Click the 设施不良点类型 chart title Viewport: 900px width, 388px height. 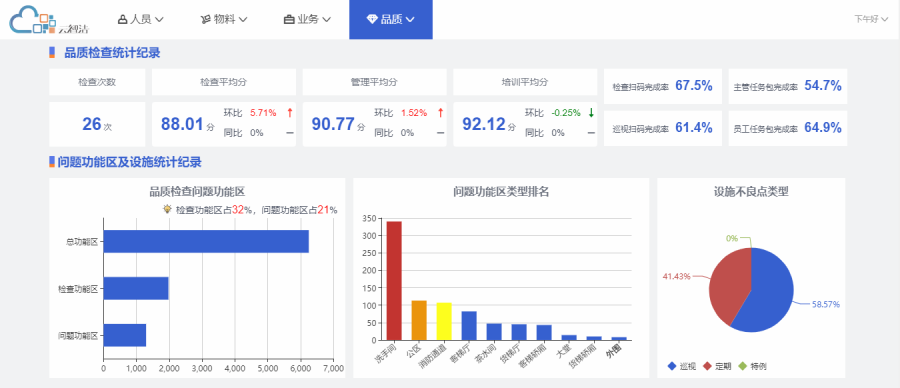[751, 192]
